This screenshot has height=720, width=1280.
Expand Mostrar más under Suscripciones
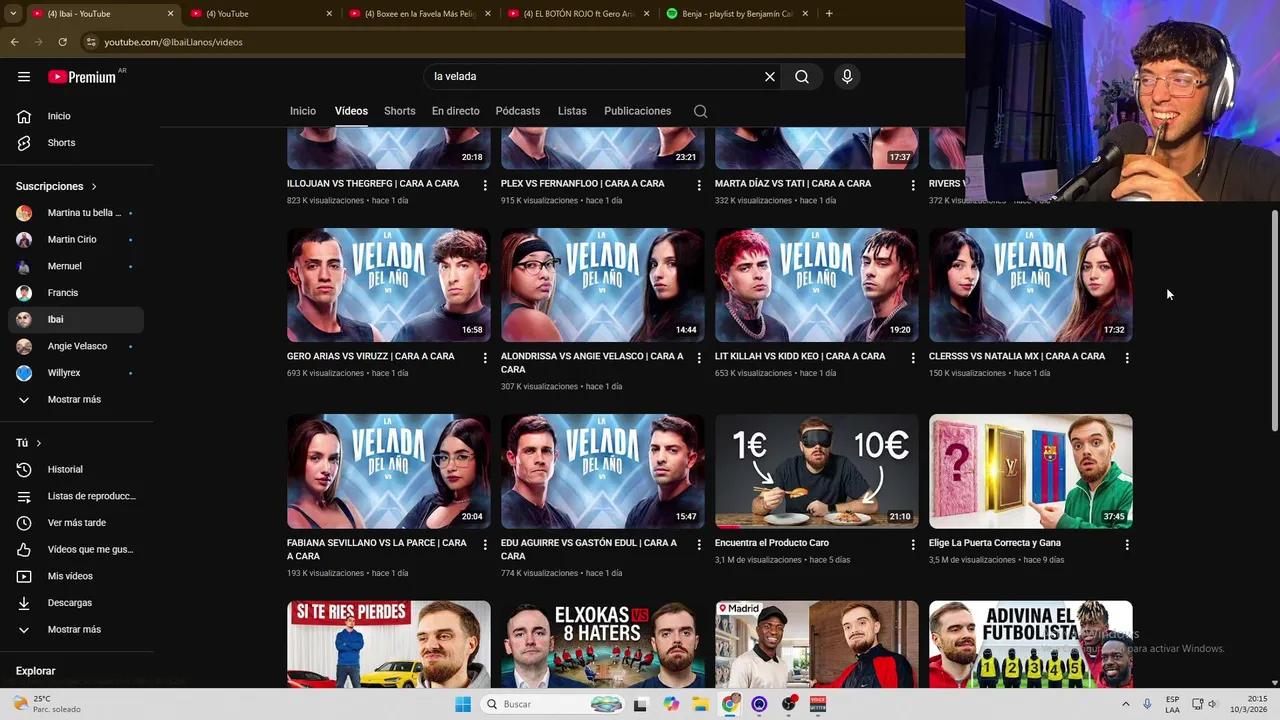point(76,400)
